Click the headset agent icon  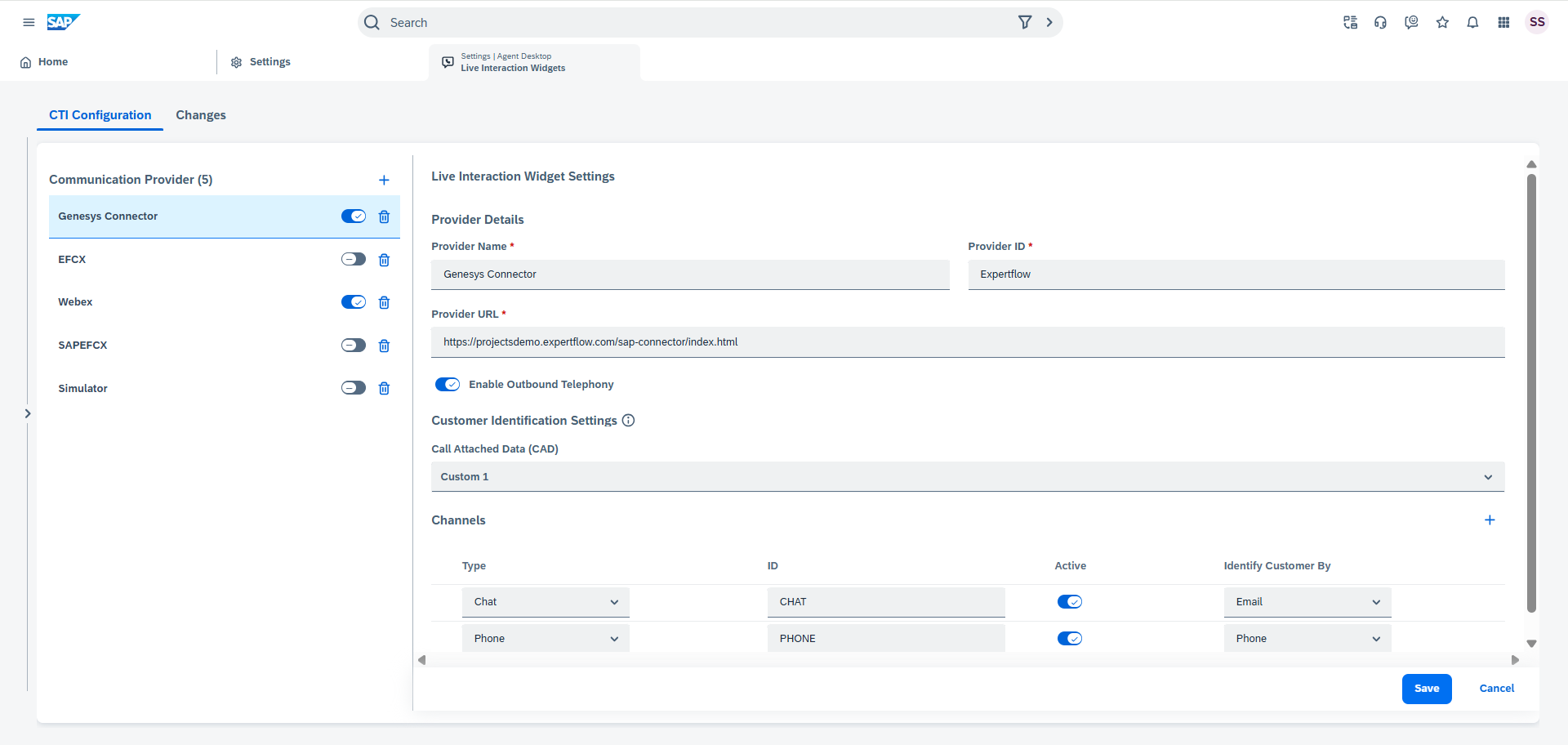[1380, 23]
